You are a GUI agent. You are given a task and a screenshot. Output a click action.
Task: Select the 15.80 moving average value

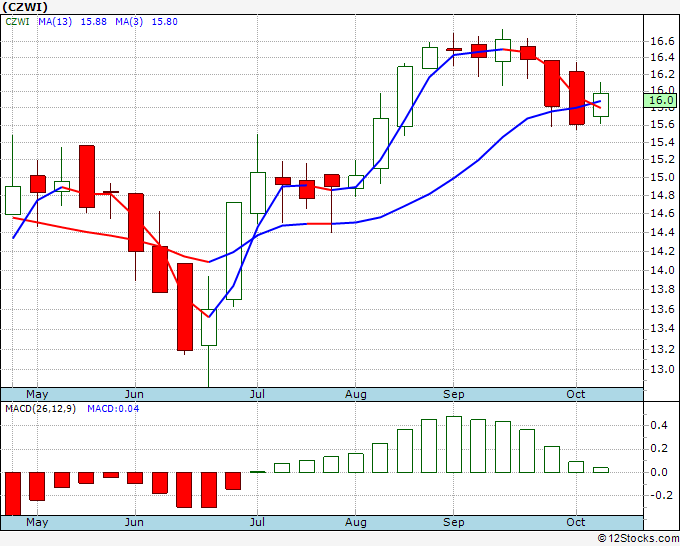click(x=164, y=22)
